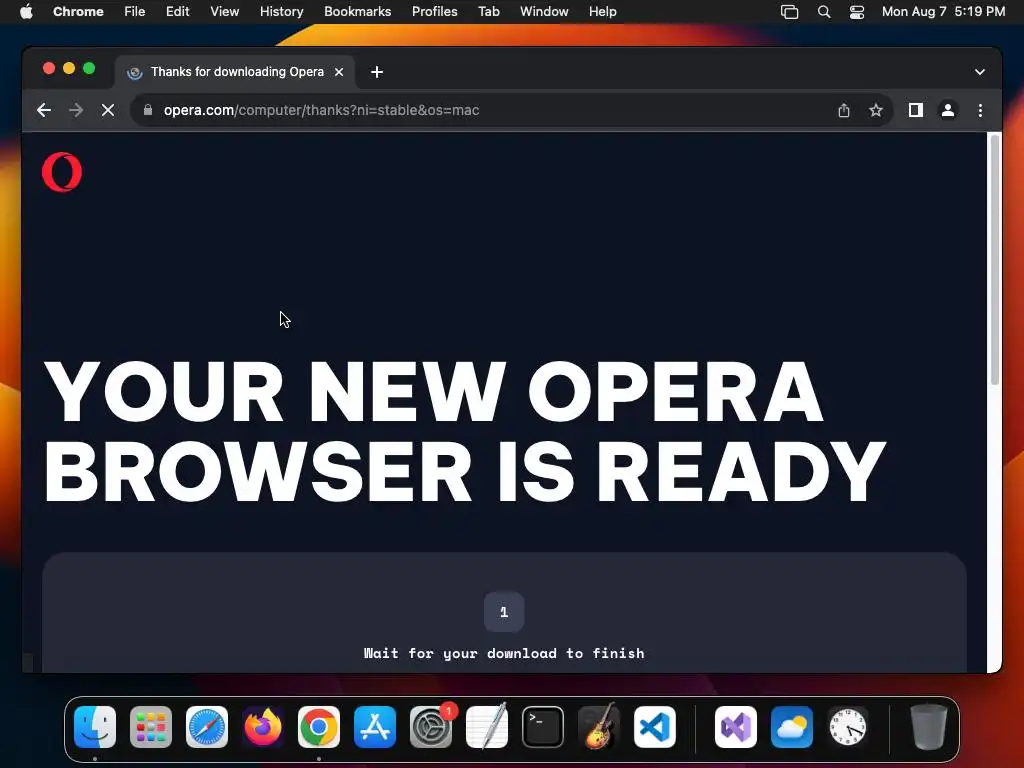Screen dimensions: 1024x768
Task: Open Control Center in menu bar
Action: coord(857,12)
